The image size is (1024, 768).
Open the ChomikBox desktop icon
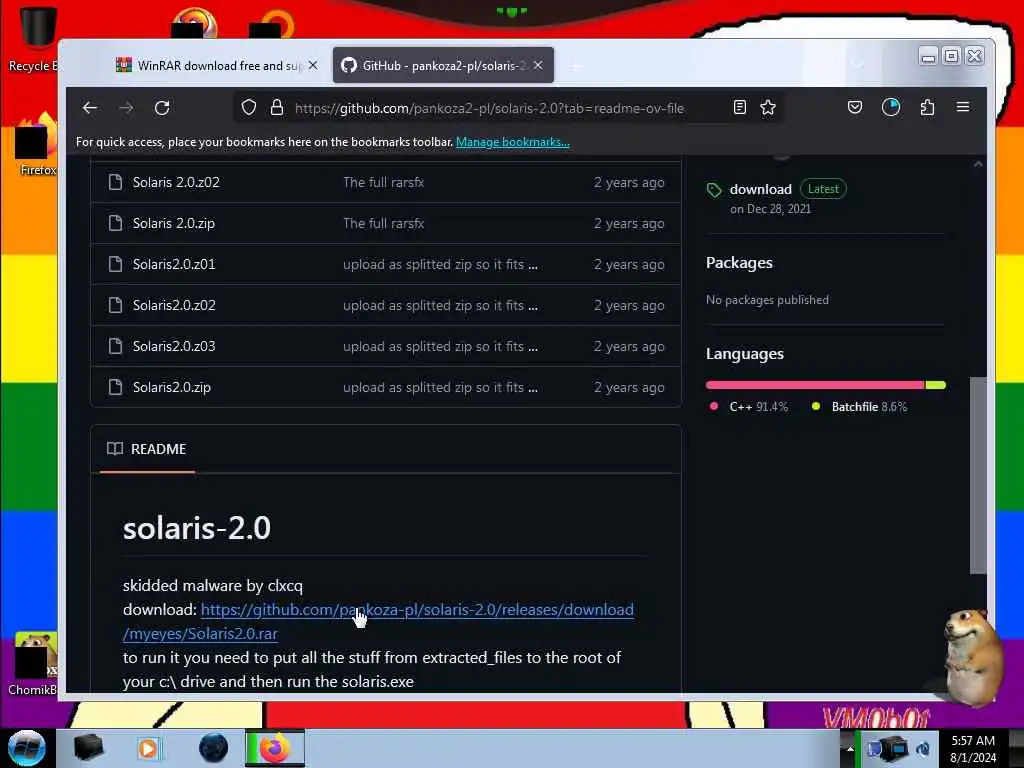33,664
